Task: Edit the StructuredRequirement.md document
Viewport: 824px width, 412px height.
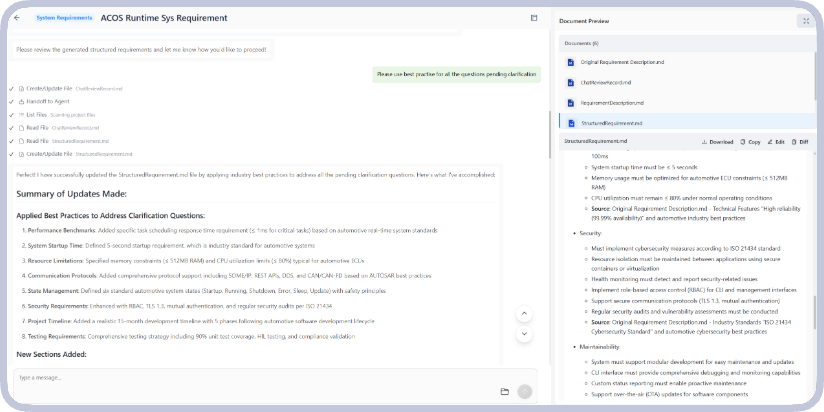Action: pos(776,142)
